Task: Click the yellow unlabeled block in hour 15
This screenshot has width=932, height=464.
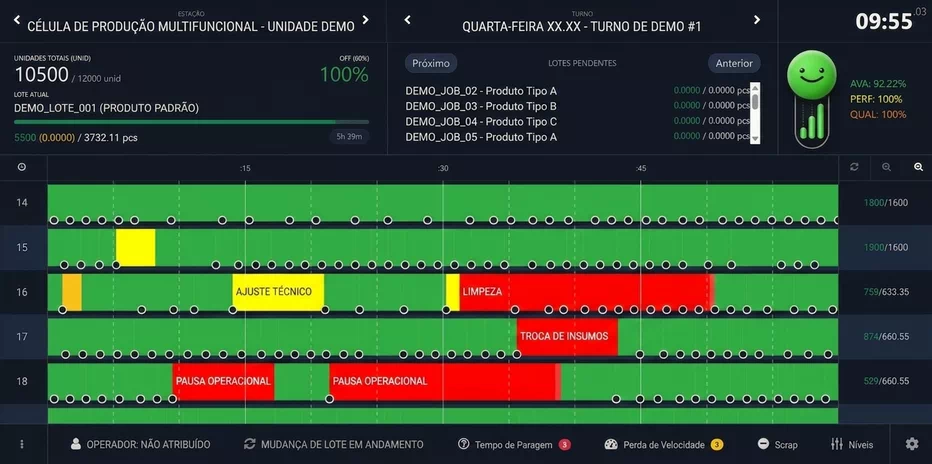Action: [x=136, y=247]
